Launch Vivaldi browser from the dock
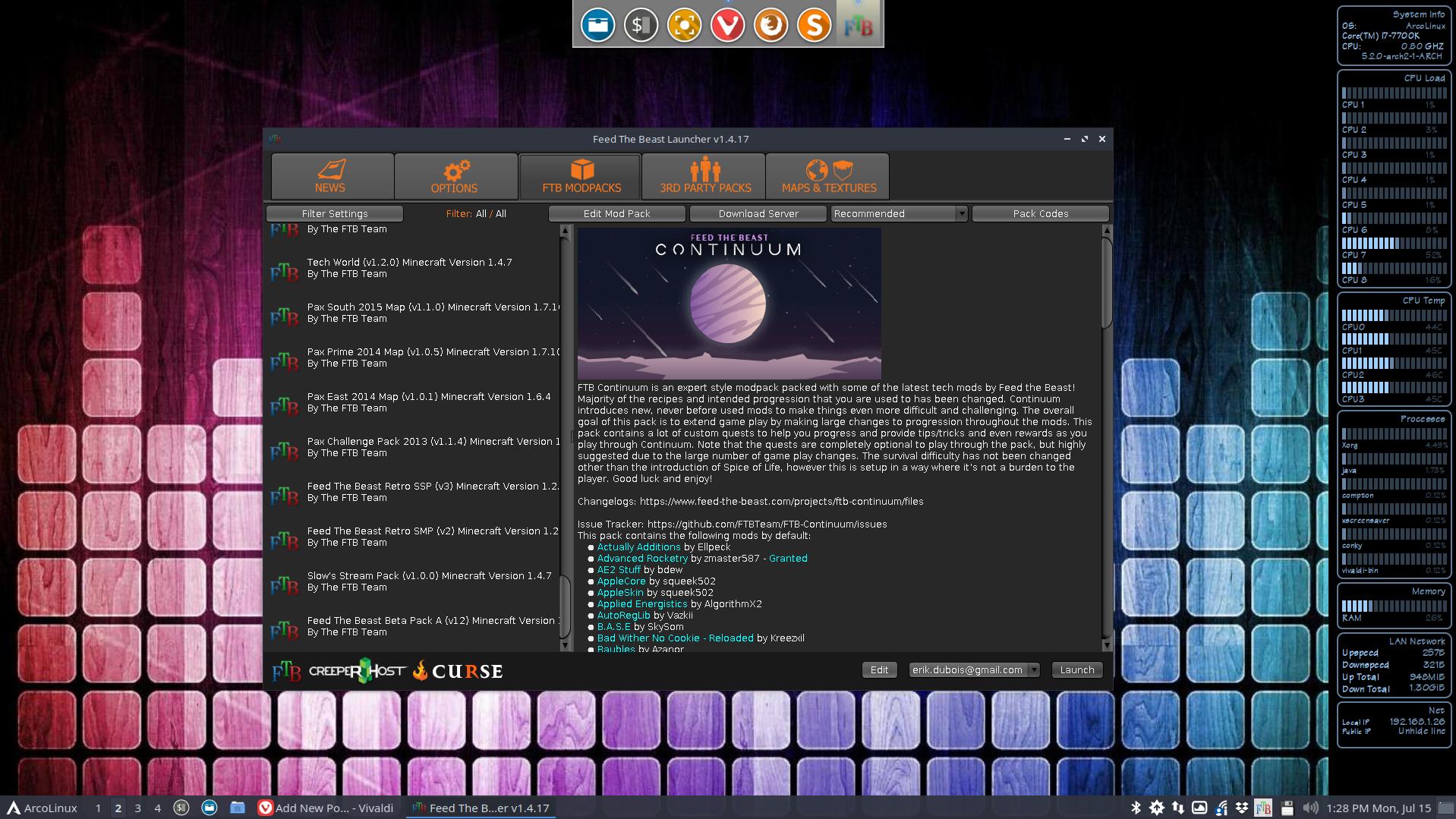 [727, 25]
